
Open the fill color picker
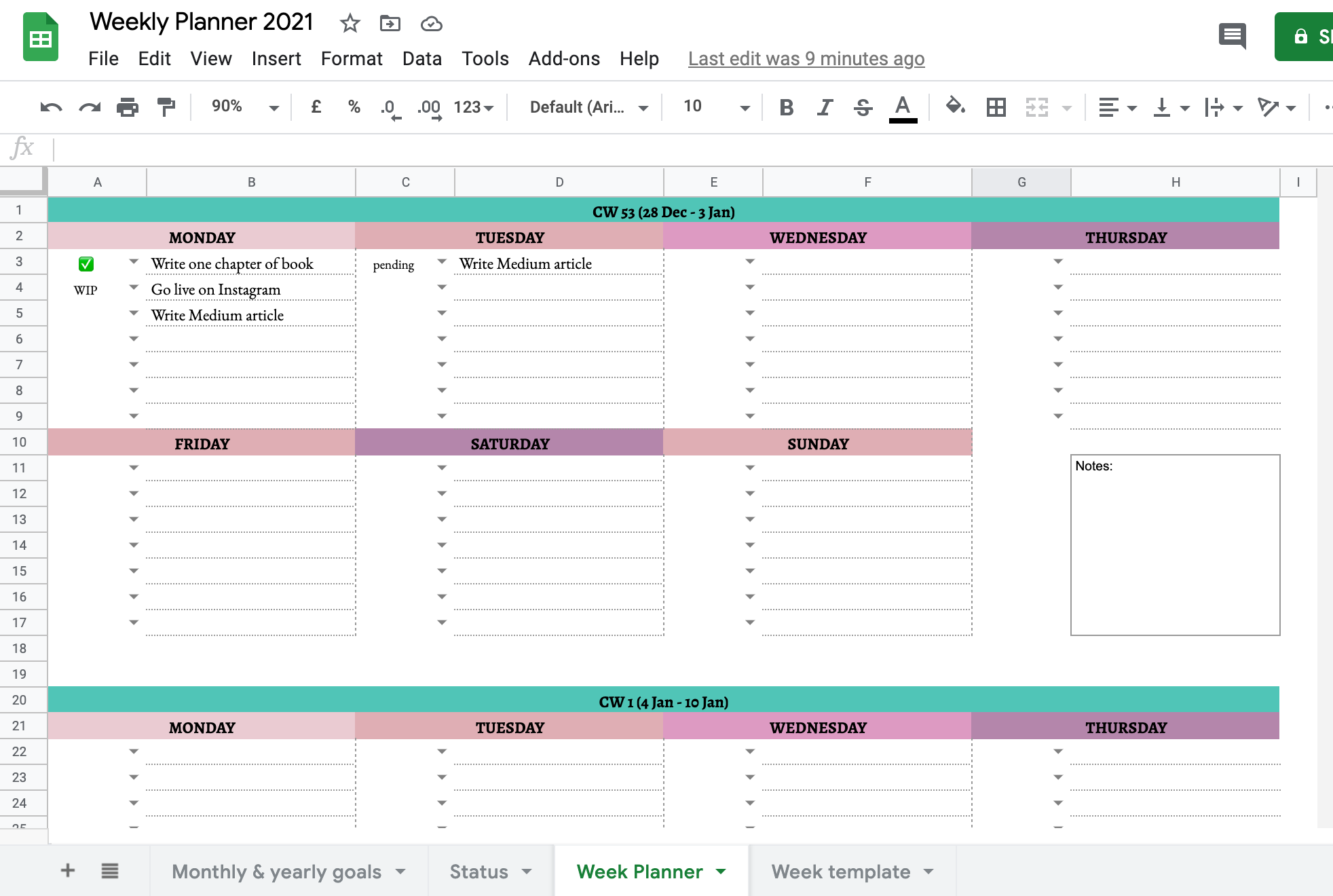pos(954,107)
